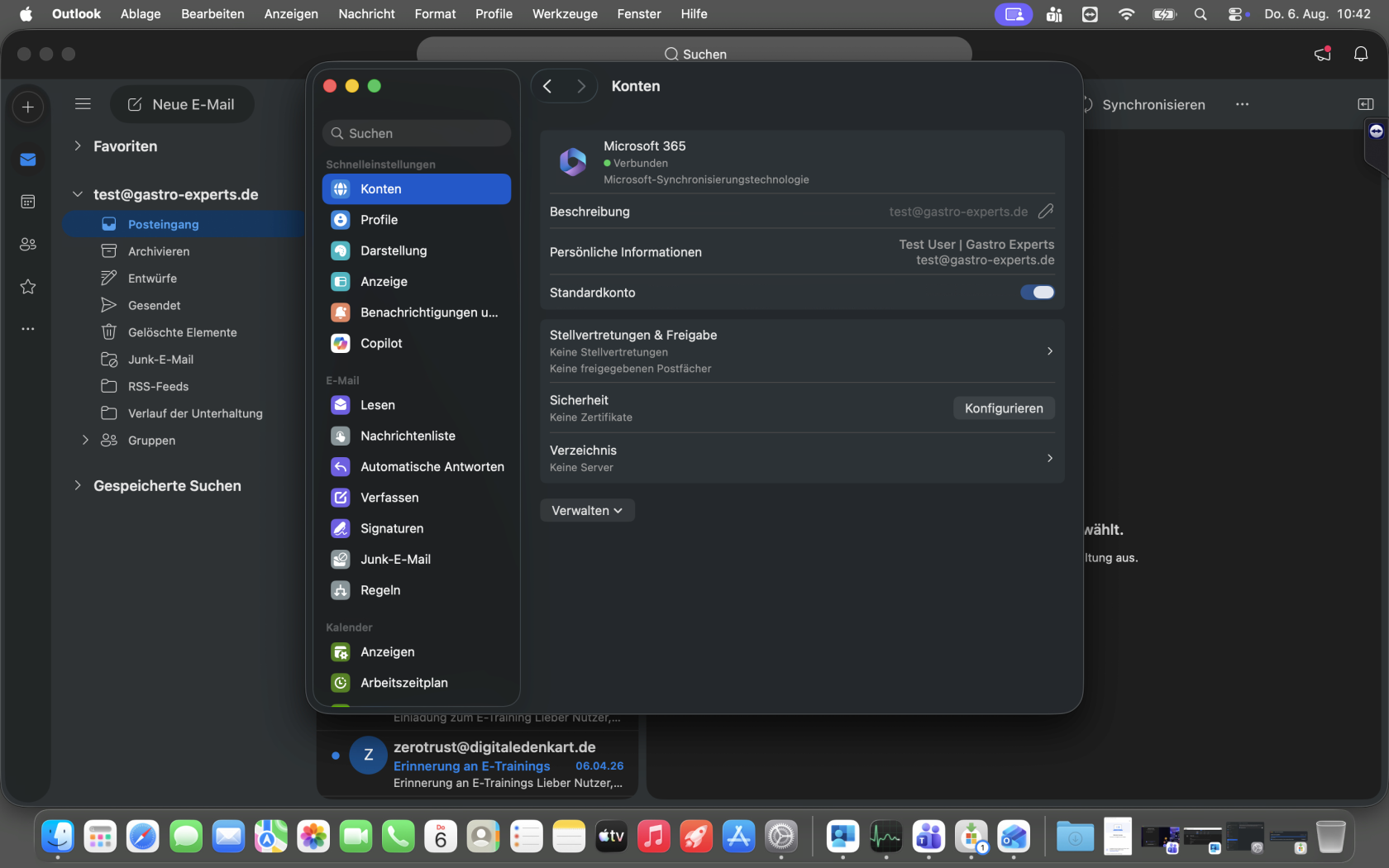Select the Darstellung settings icon
Image resolution: width=1389 pixels, height=868 pixels.
341,250
